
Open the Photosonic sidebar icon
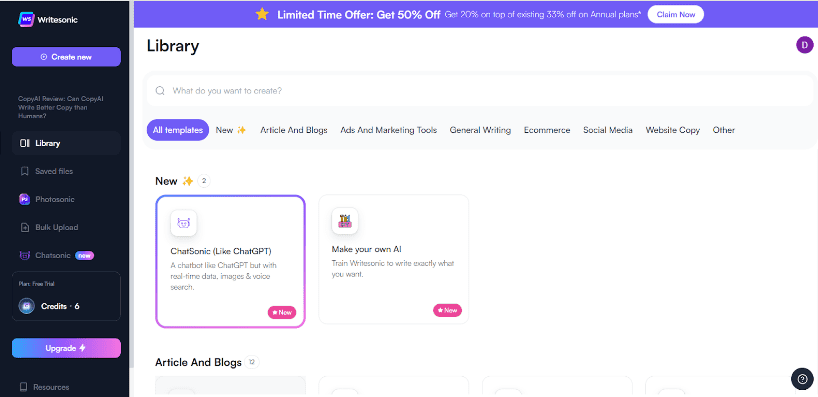coord(24,199)
